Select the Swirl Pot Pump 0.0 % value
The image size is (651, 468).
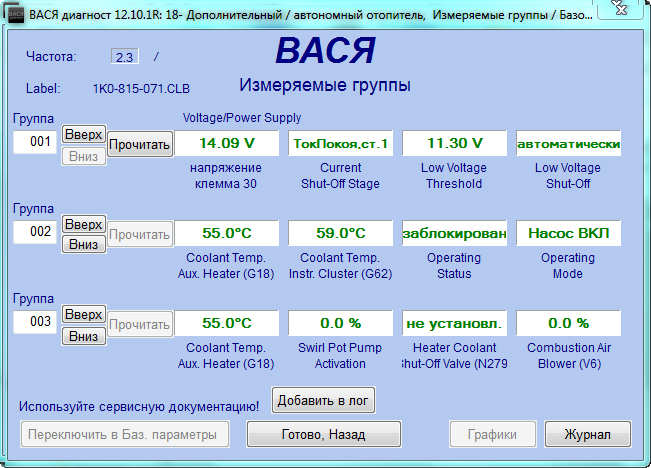pos(340,323)
